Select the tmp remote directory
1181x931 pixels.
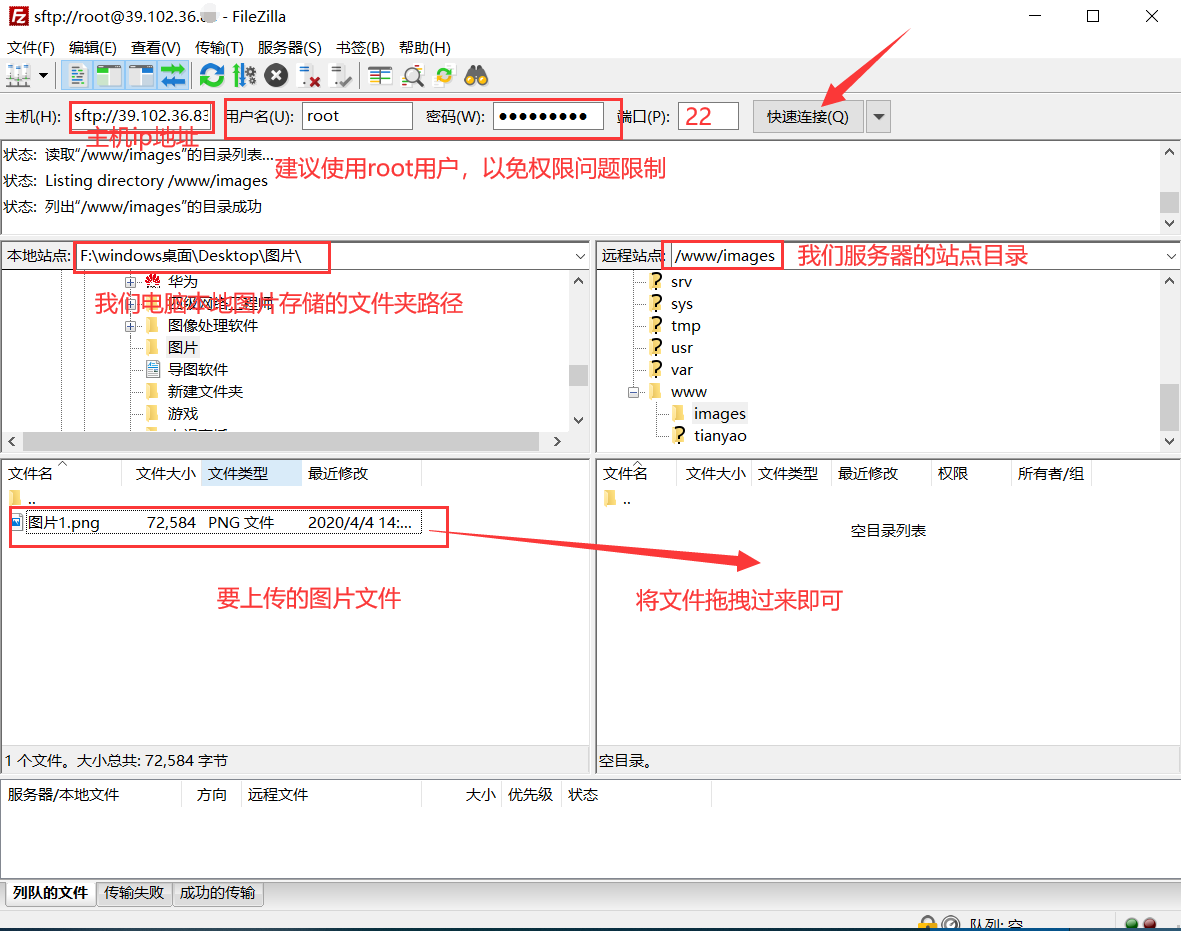685,326
